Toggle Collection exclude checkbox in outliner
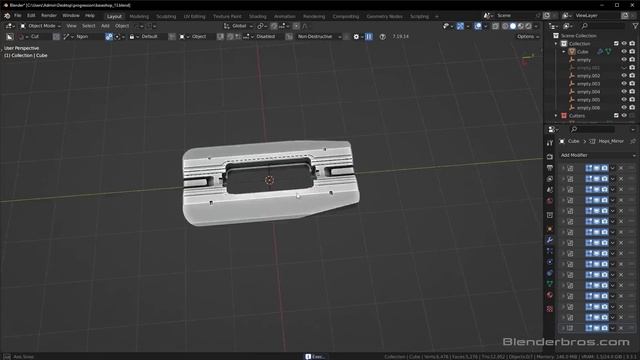 (616, 44)
